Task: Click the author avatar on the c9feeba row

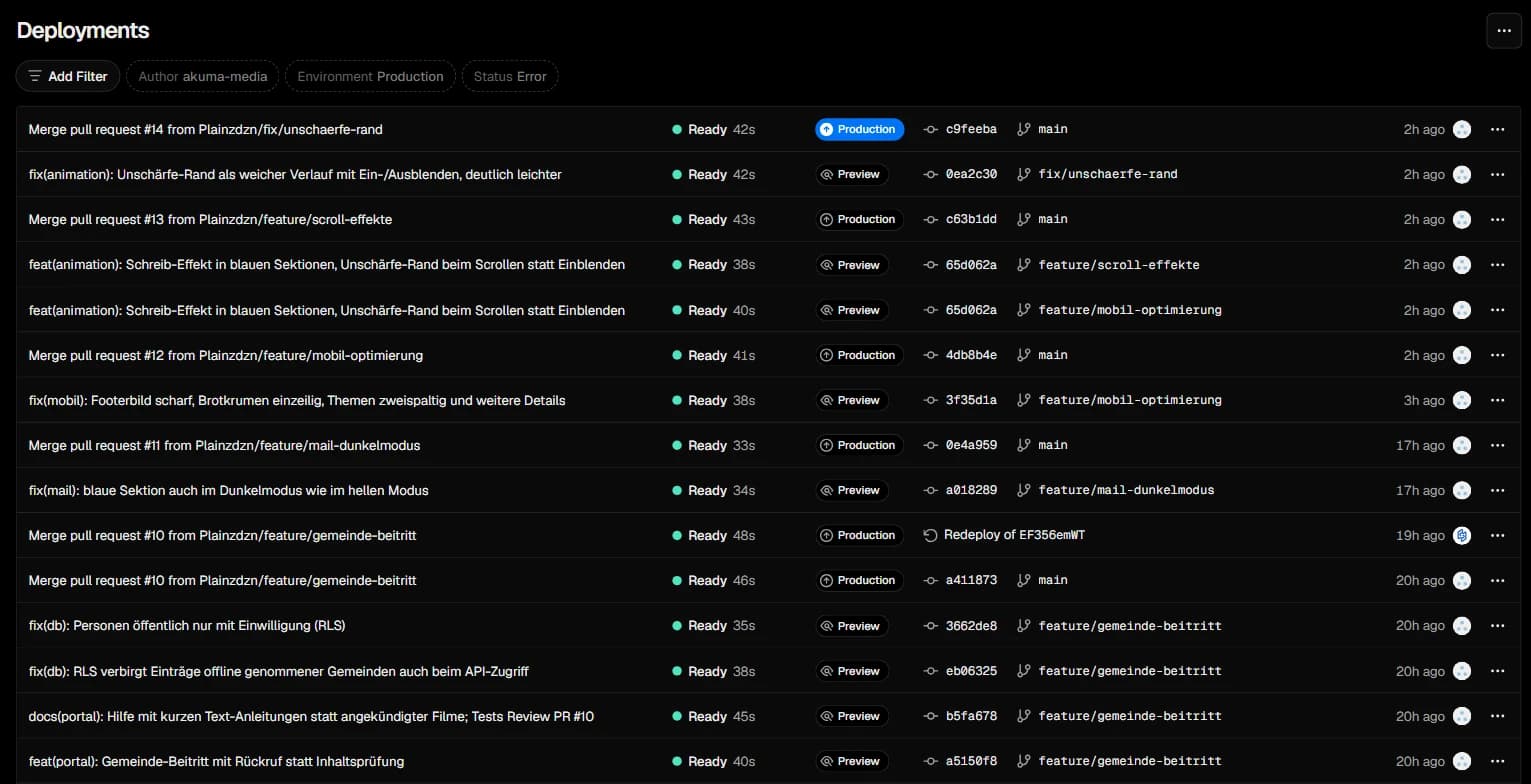Action: [x=1462, y=129]
